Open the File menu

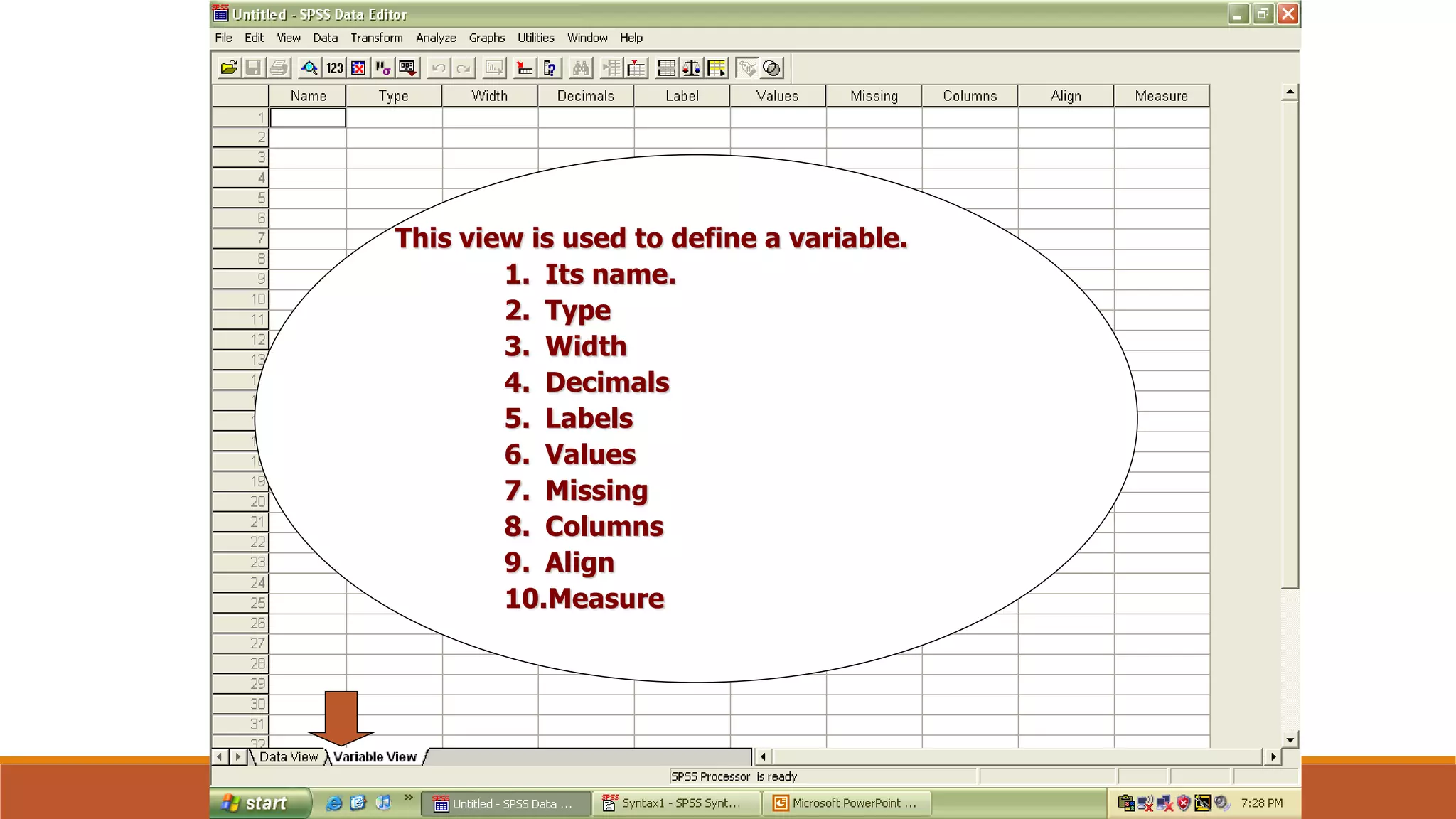pos(223,38)
